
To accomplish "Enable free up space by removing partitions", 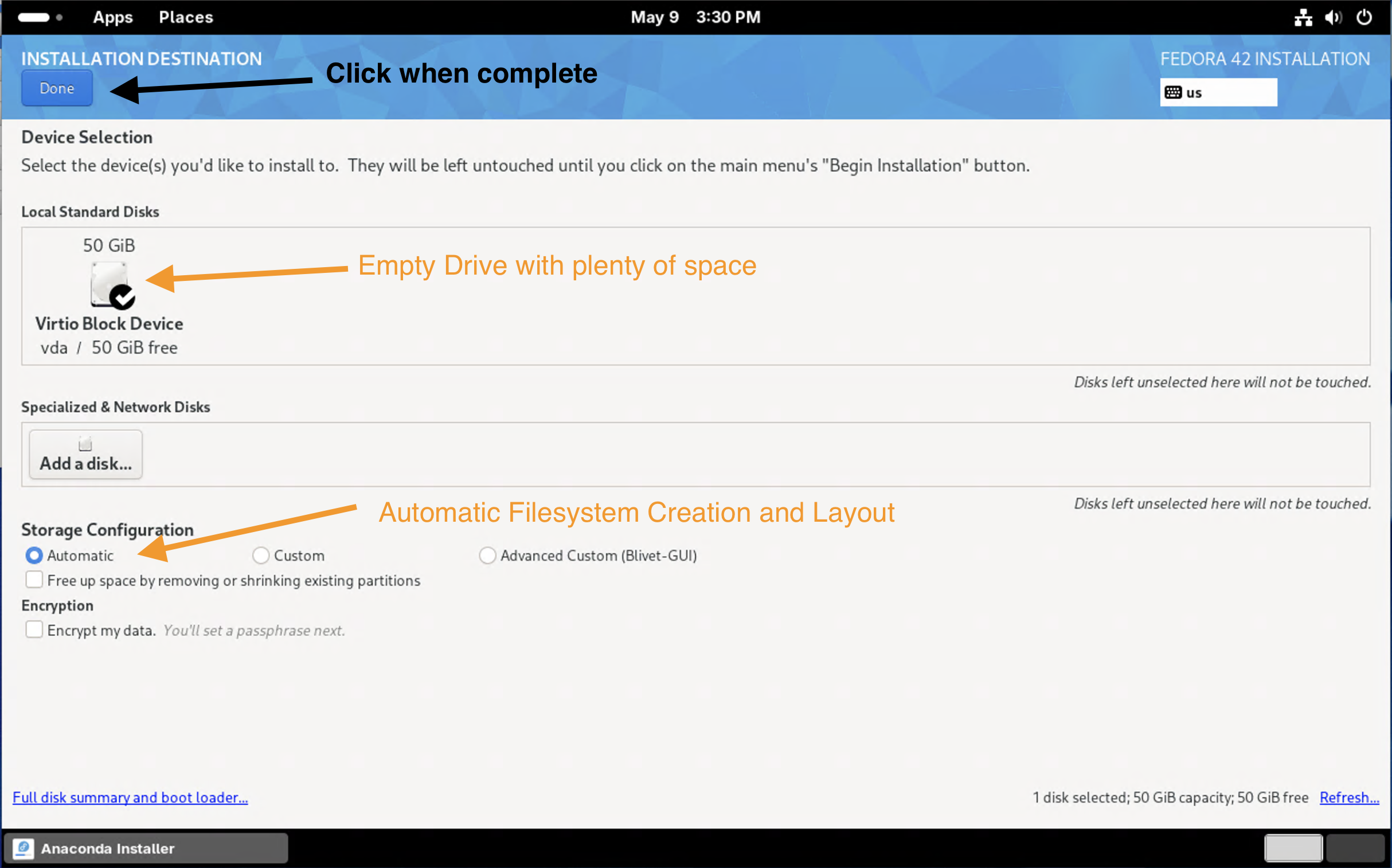I will tap(34, 580).
